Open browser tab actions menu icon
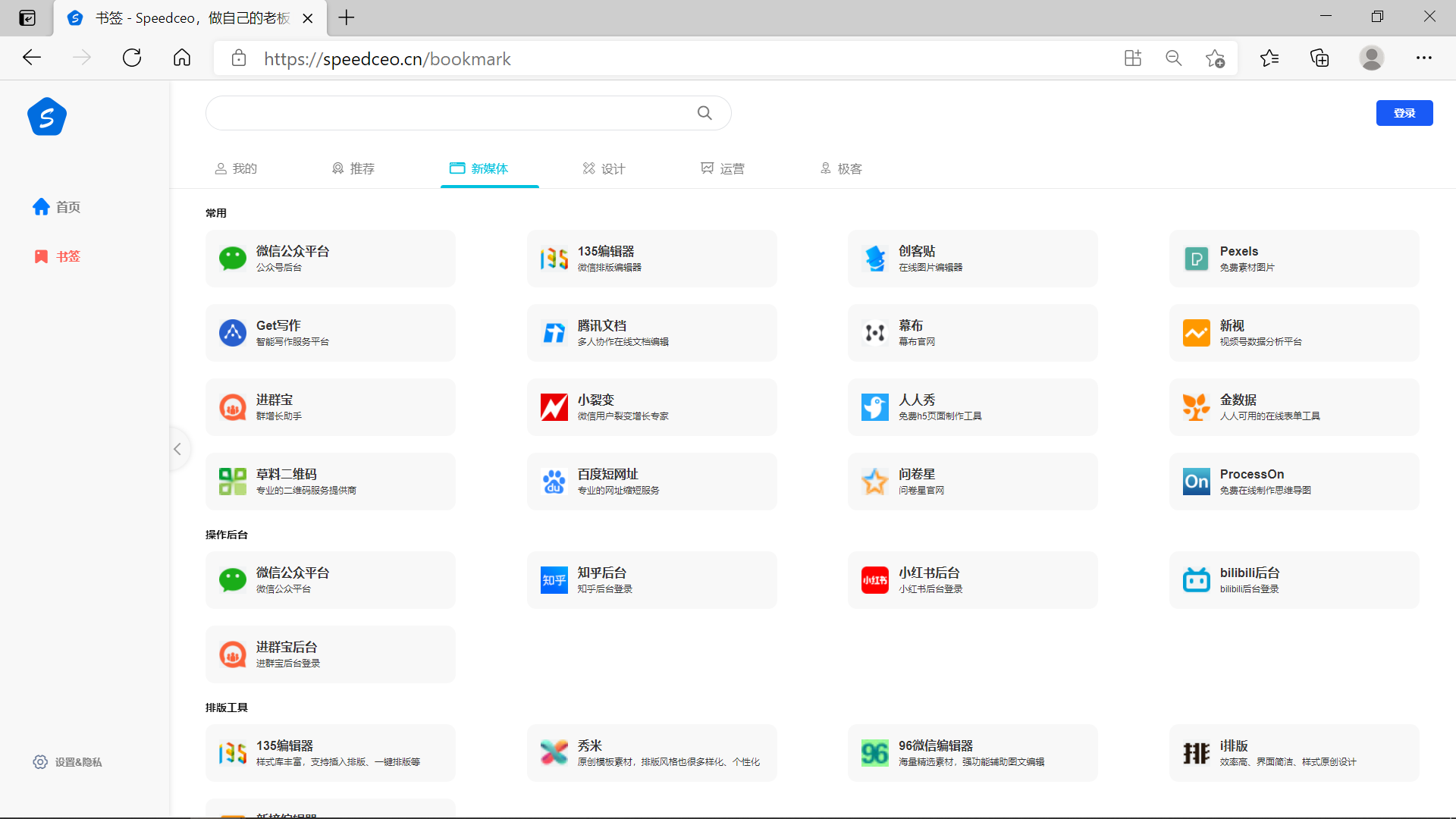This screenshot has width=1456, height=819. pyautogui.click(x=27, y=18)
